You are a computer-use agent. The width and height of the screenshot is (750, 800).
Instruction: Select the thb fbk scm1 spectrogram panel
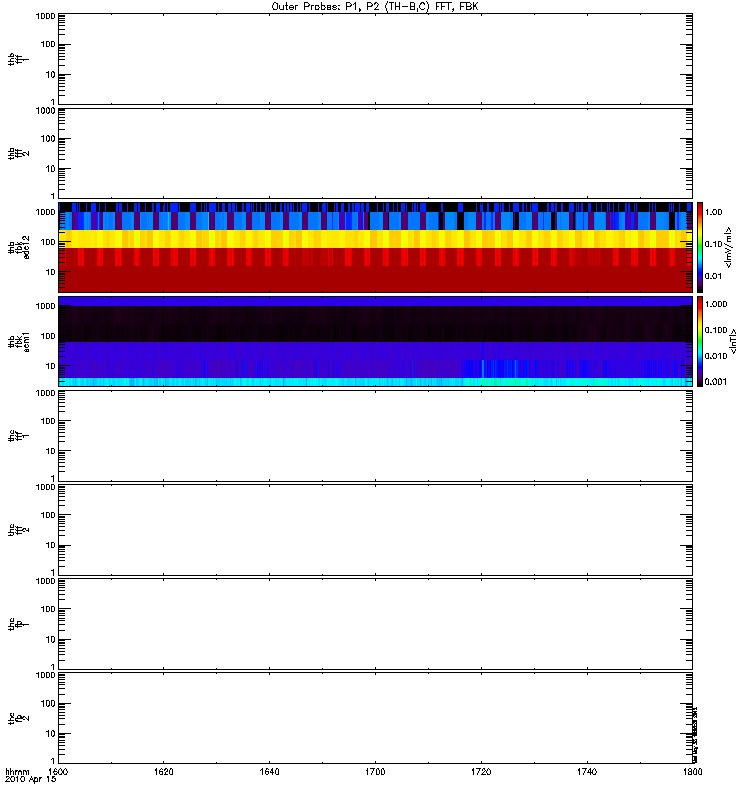pyautogui.click(x=375, y=341)
